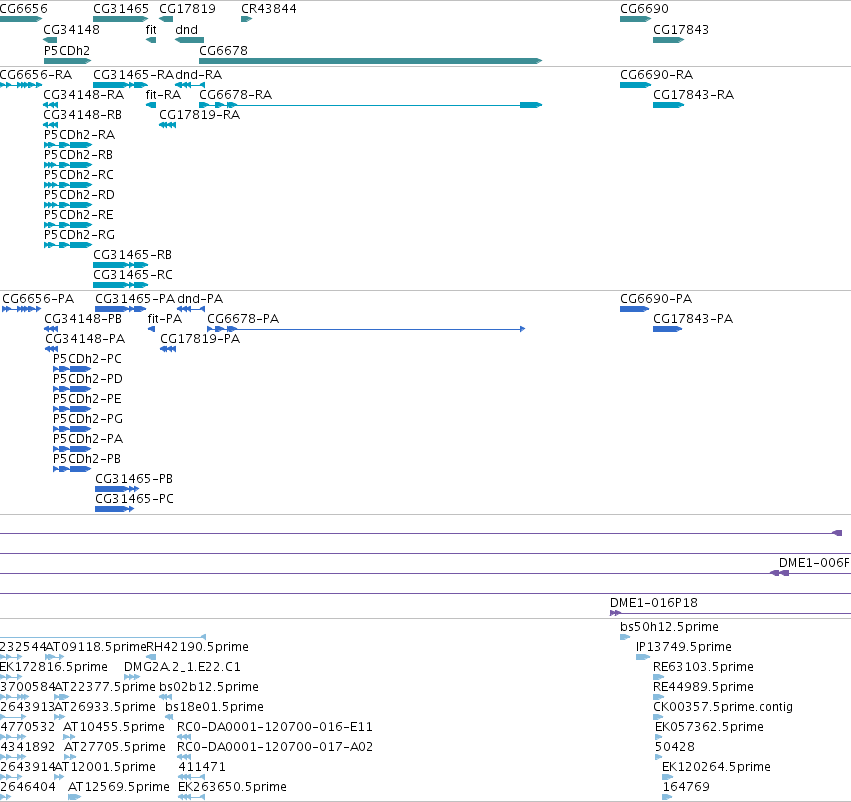This screenshot has height=802, width=851.
Task: Select protein CG31465-PB
Action: point(134,479)
